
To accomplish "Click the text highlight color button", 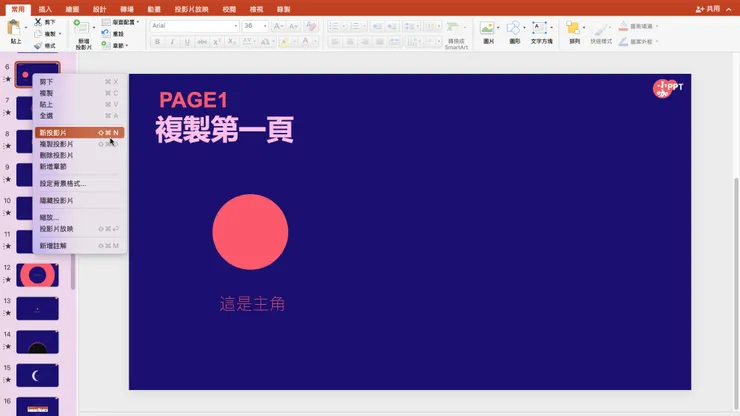I will [x=284, y=42].
